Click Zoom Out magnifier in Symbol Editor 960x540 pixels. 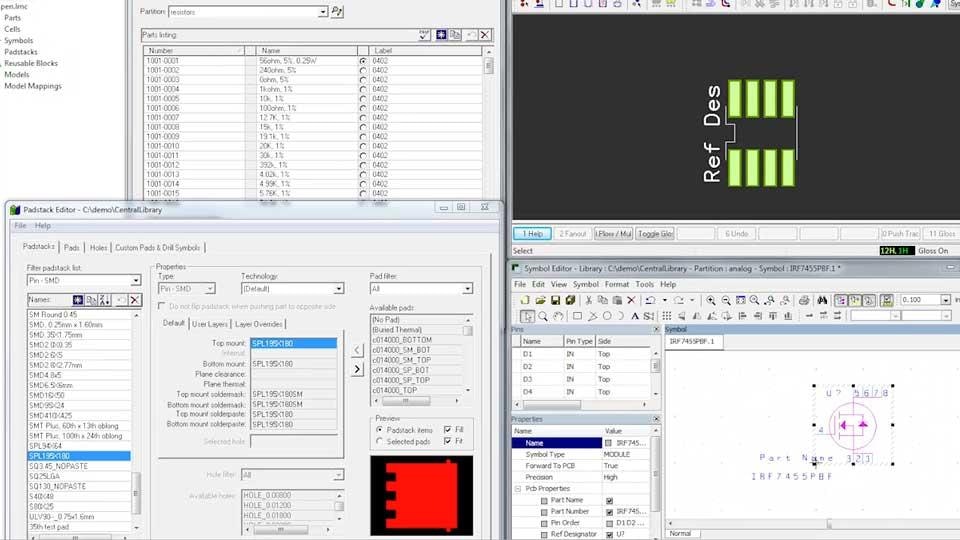click(726, 300)
